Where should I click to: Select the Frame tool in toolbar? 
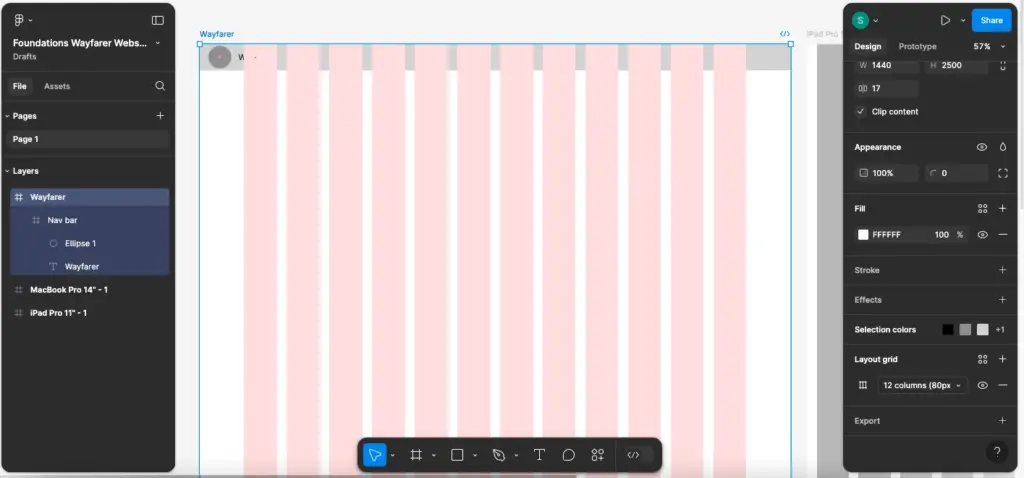(416, 455)
